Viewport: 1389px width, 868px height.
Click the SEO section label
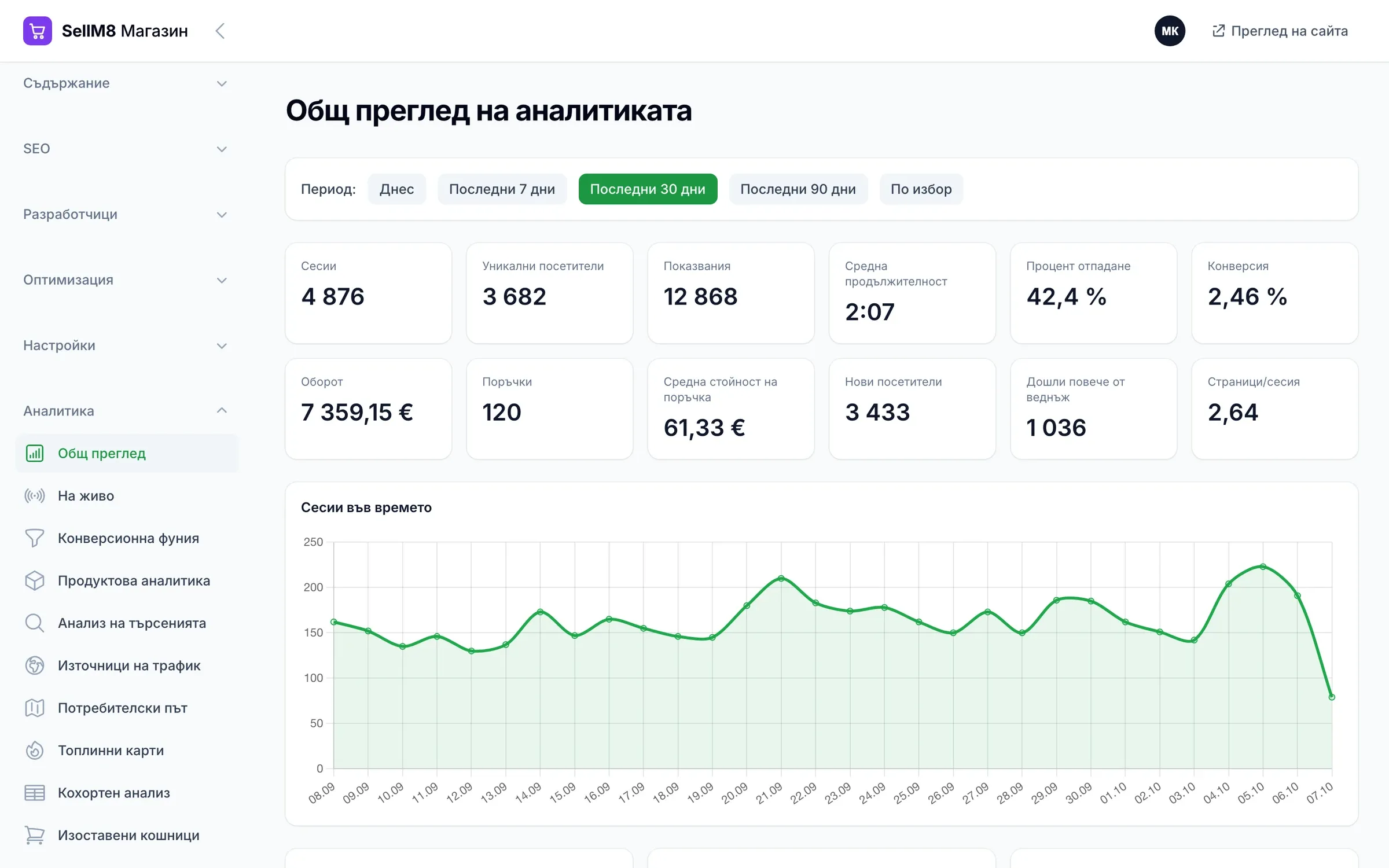click(36, 149)
